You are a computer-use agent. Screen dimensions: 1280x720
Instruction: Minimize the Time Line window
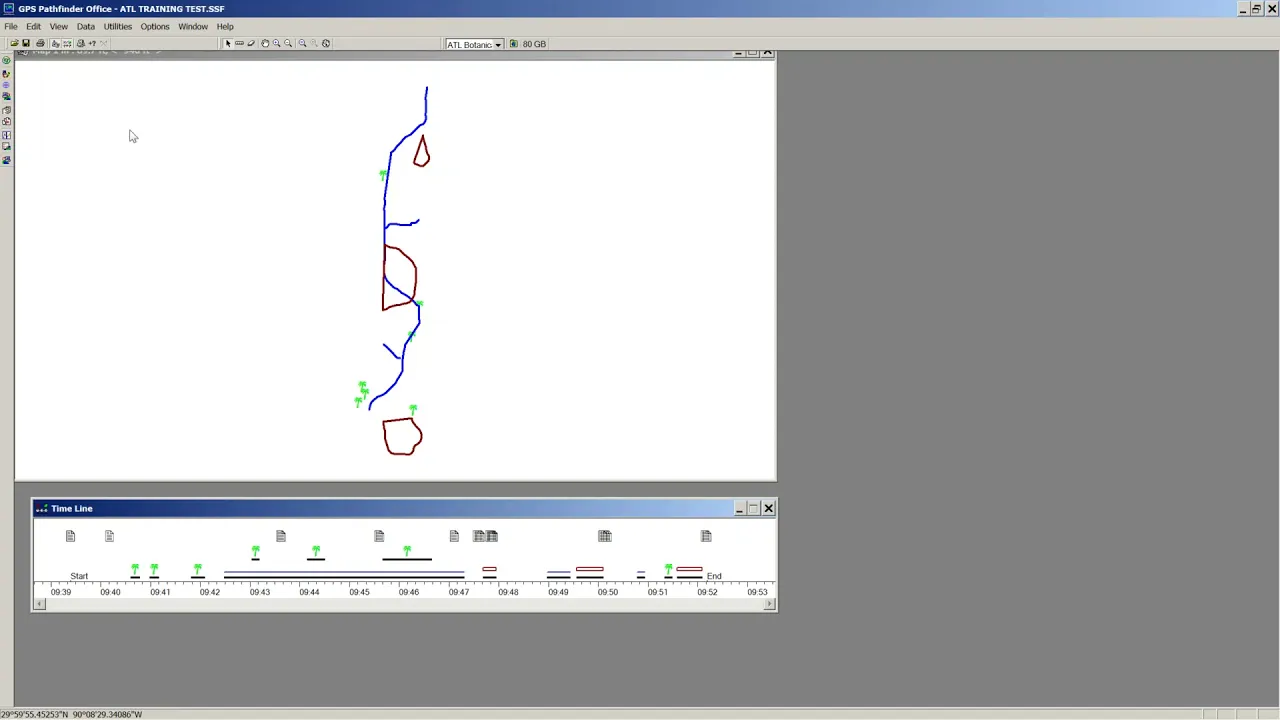740,508
